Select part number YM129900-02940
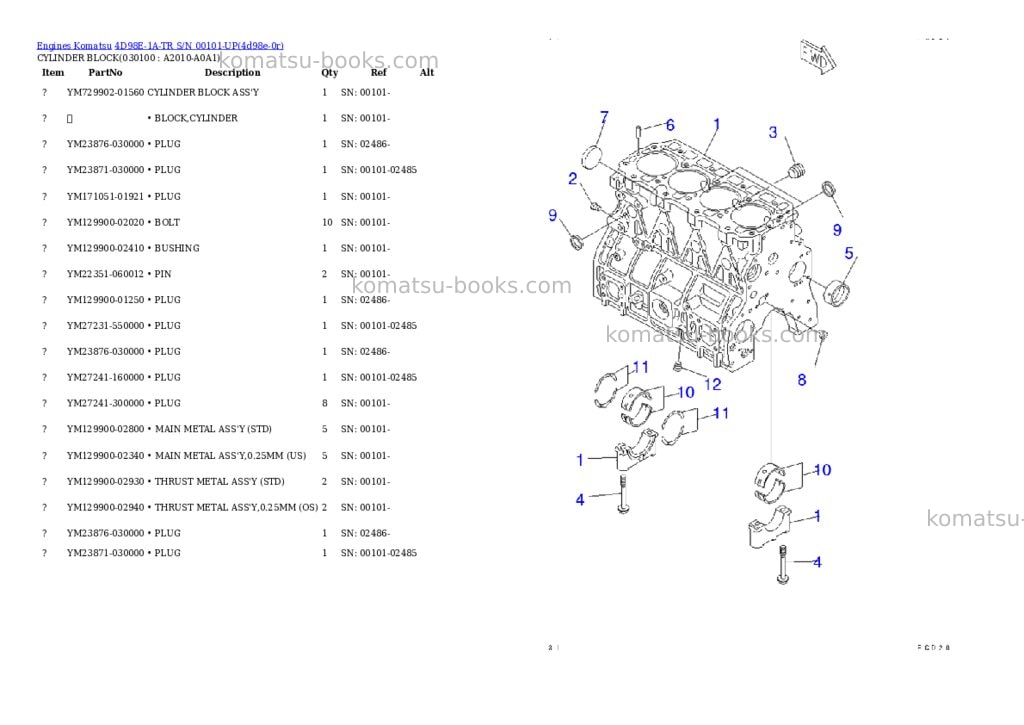1024x725 pixels. click(x=105, y=508)
